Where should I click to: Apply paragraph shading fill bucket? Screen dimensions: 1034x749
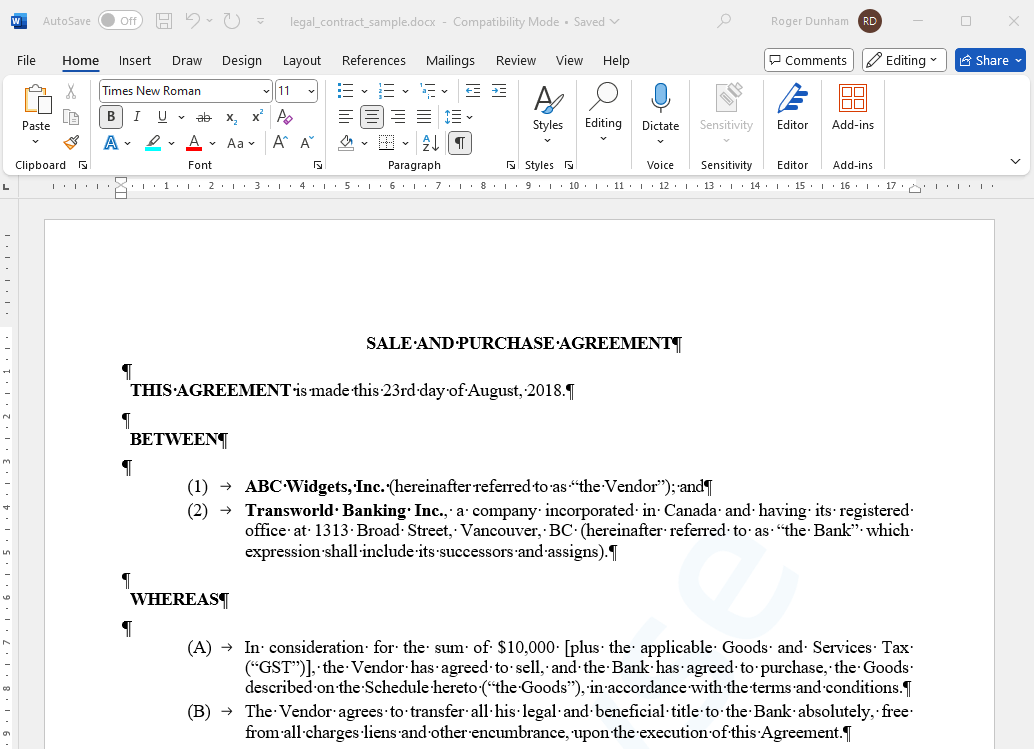pos(346,142)
